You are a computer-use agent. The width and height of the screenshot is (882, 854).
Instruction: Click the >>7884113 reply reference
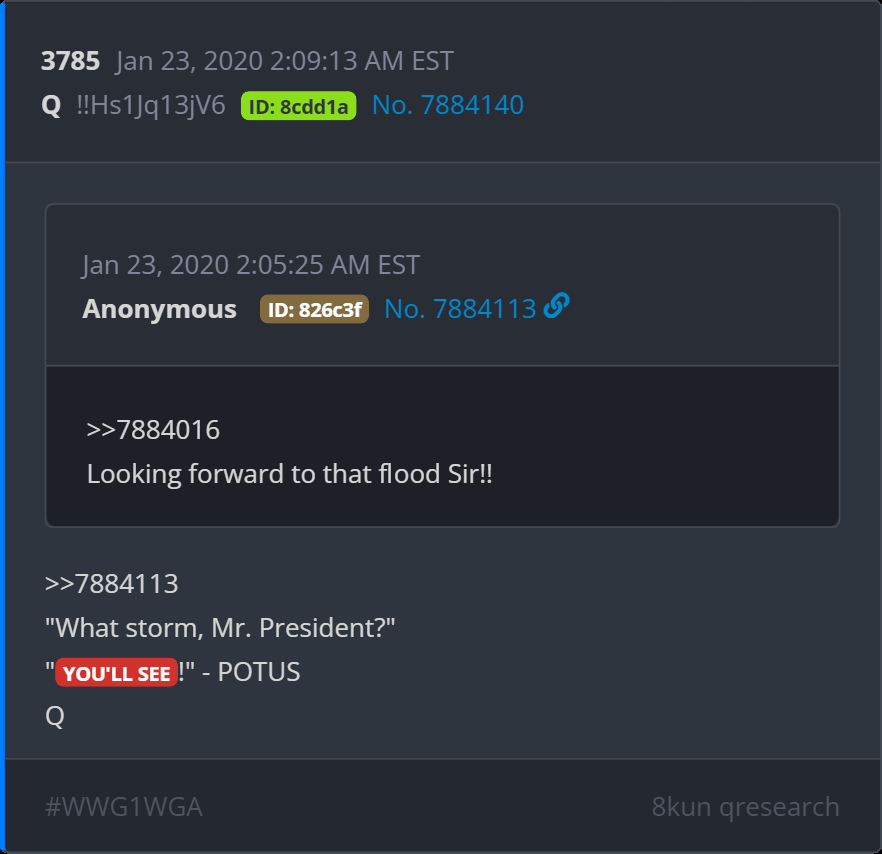[x=111, y=583]
